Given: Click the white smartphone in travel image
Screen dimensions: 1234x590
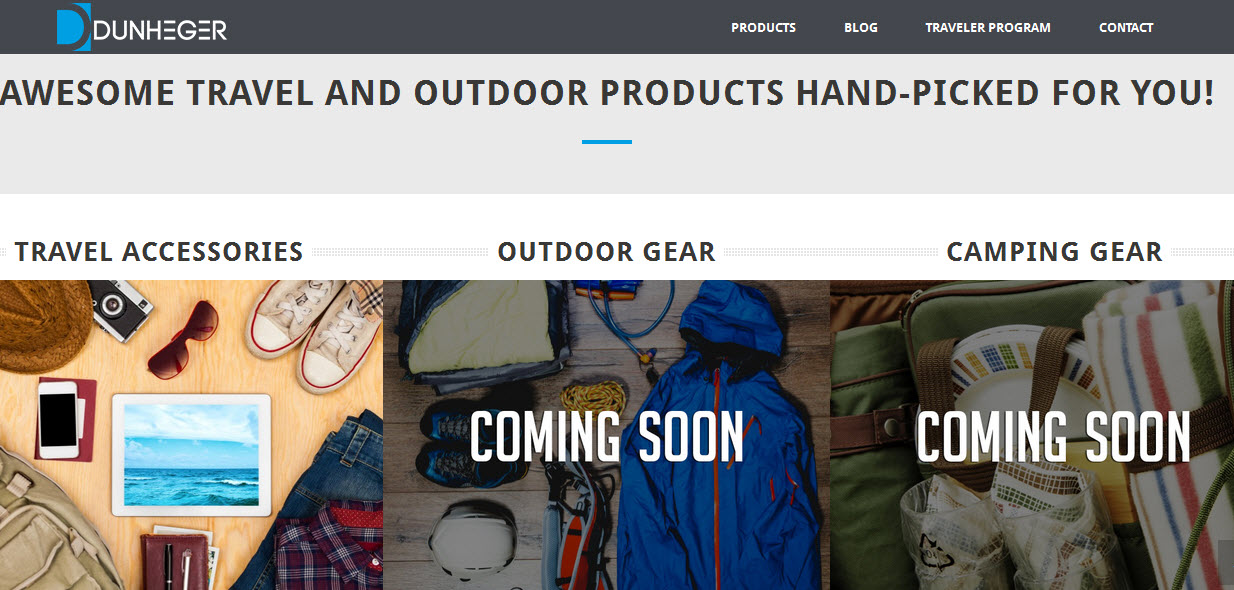Looking at the screenshot, I should click(58, 420).
